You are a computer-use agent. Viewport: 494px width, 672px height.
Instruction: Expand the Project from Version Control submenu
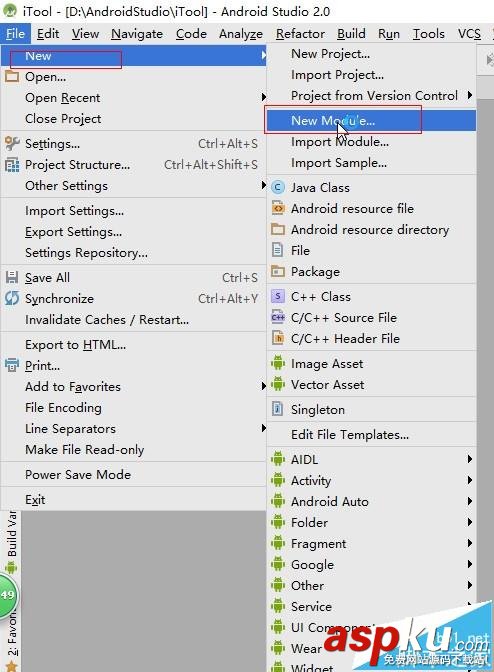point(470,95)
